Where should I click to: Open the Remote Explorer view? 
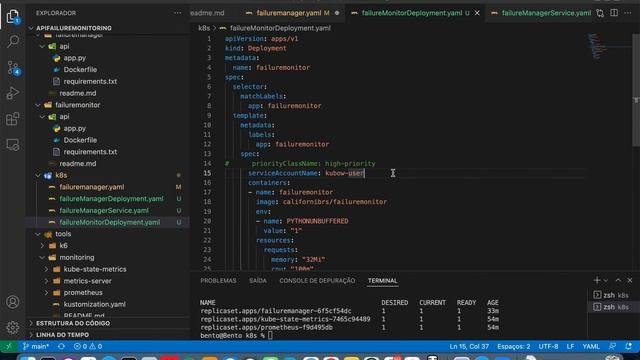click(13, 144)
